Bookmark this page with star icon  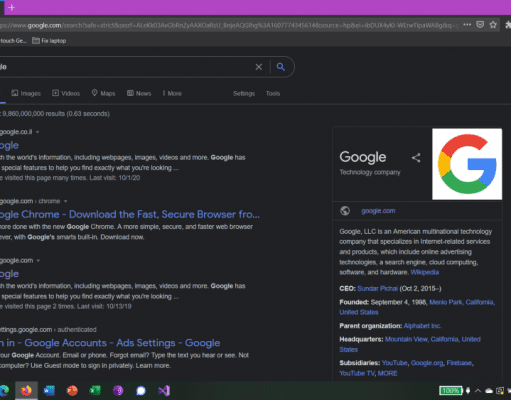[493, 25]
